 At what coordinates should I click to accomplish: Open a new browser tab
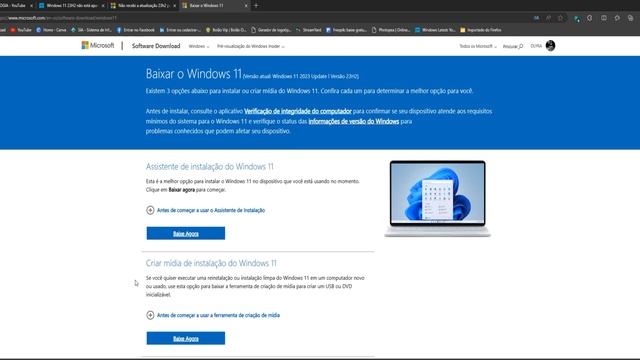pos(256,6)
